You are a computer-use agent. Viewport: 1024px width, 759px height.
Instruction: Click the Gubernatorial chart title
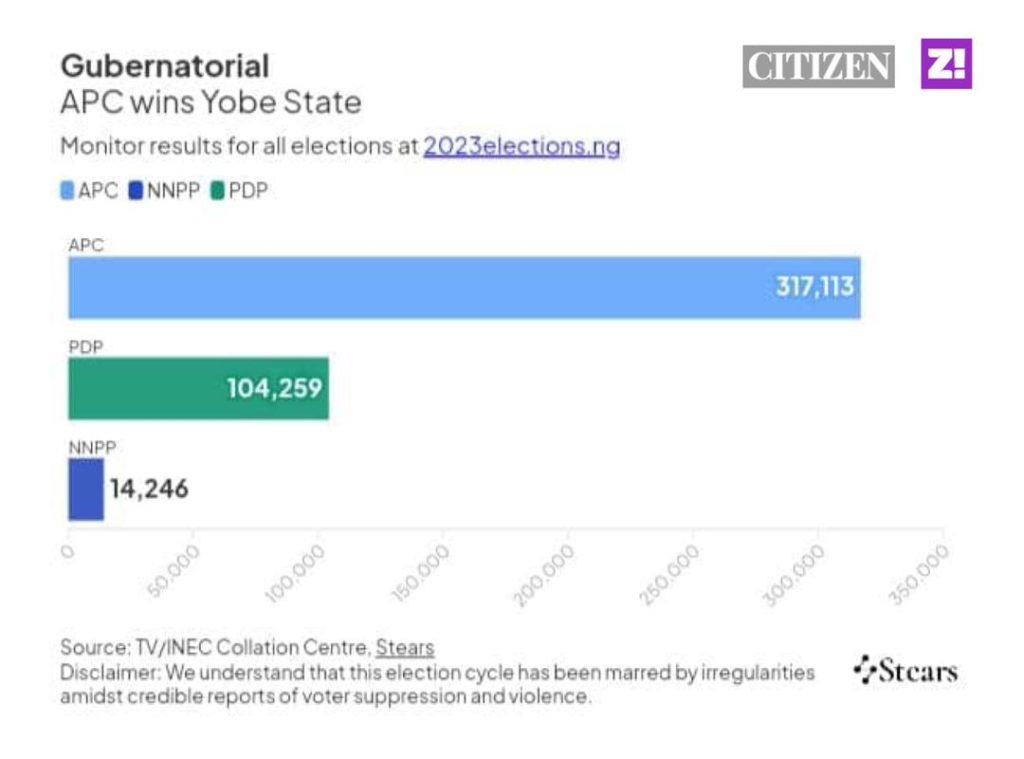[165, 66]
